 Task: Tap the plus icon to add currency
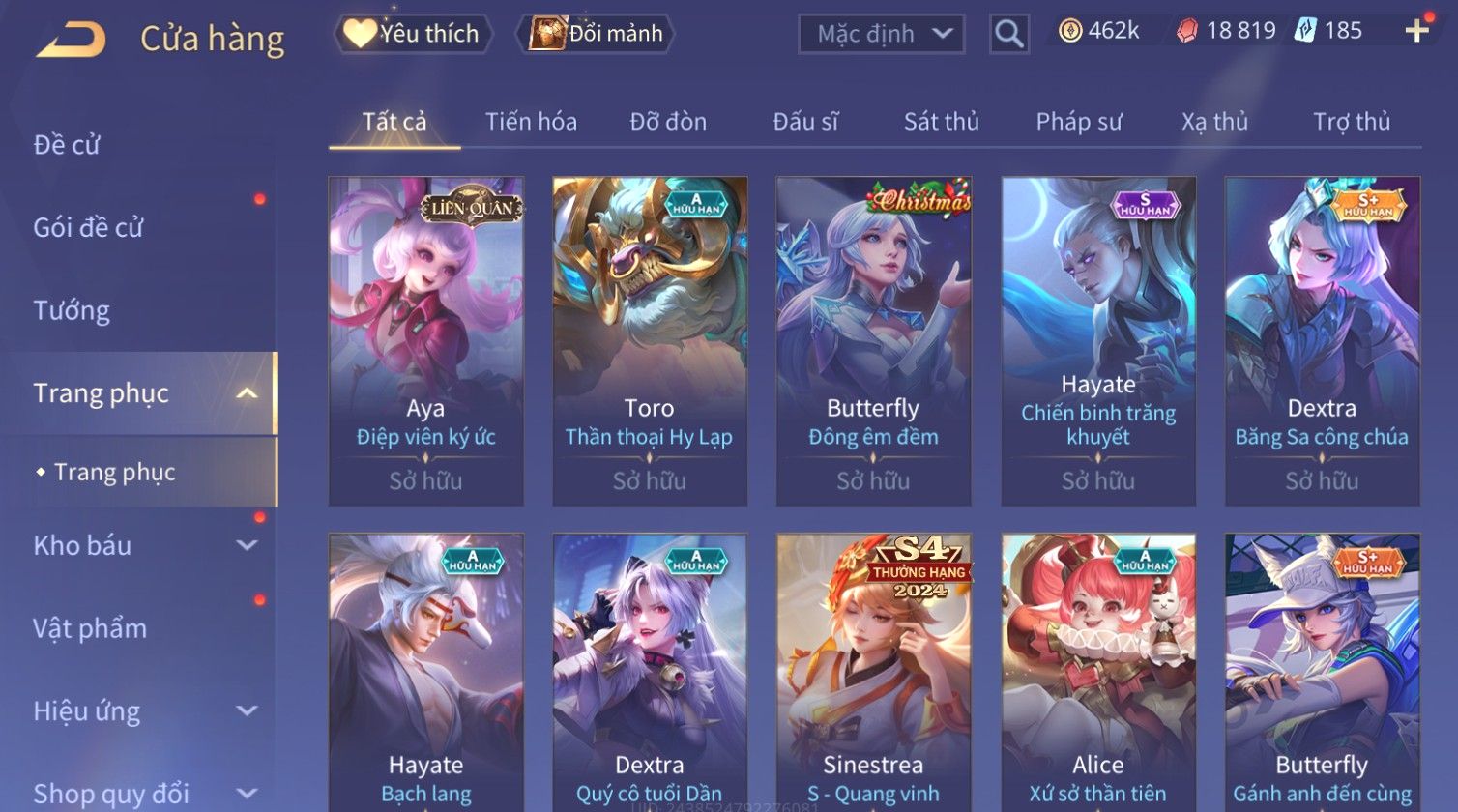pyautogui.click(x=1416, y=31)
